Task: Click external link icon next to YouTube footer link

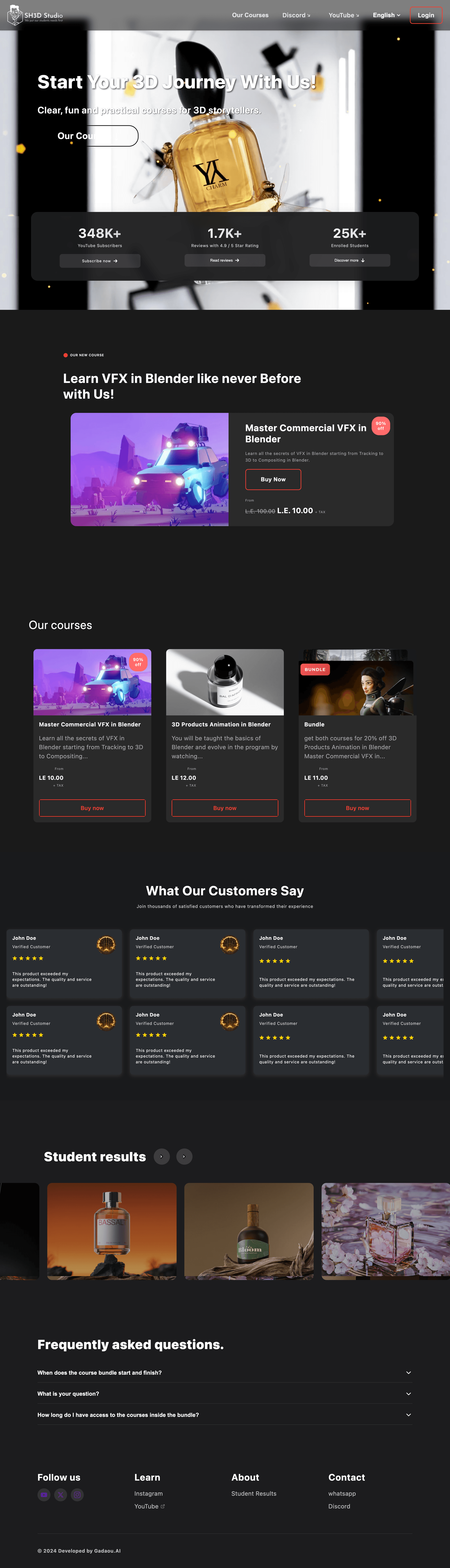Action: click(163, 1506)
